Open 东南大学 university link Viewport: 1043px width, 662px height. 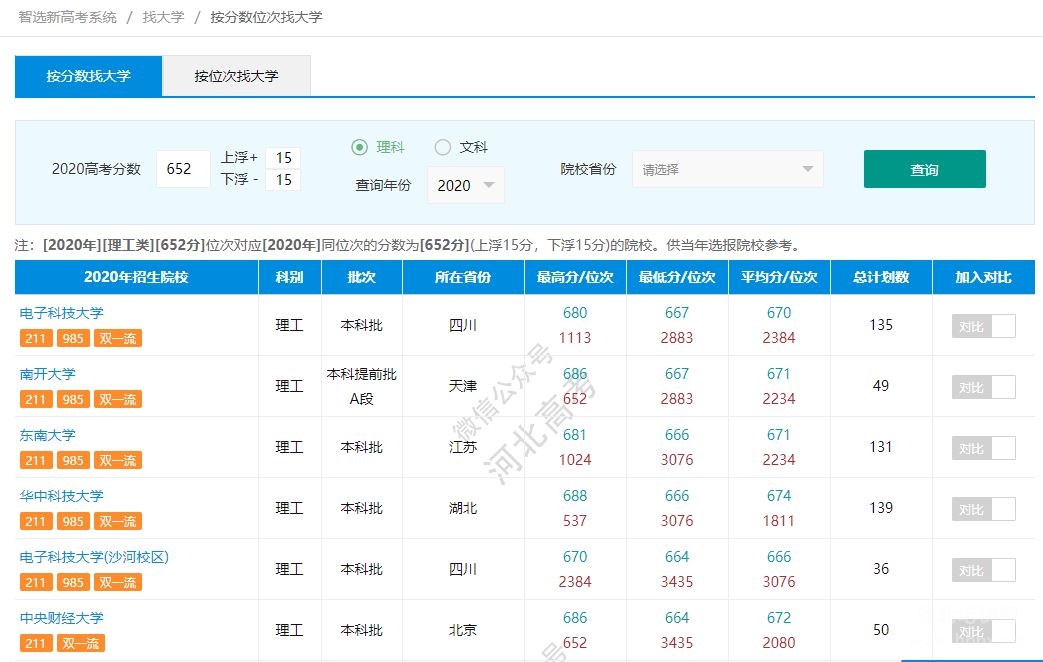(x=47, y=435)
